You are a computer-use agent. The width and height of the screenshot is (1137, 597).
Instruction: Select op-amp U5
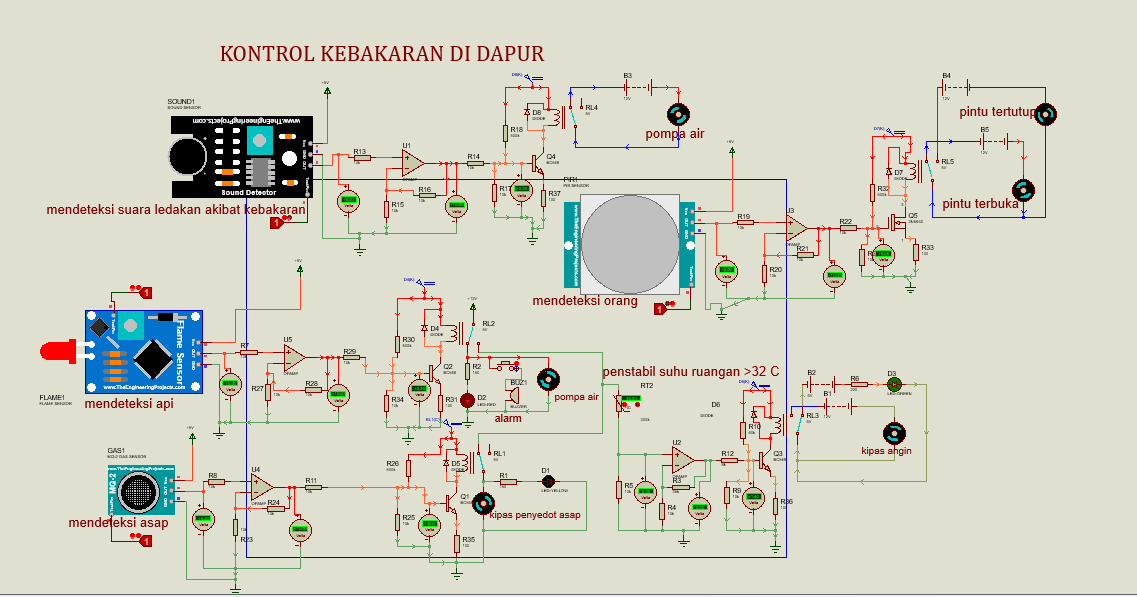point(294,357)
